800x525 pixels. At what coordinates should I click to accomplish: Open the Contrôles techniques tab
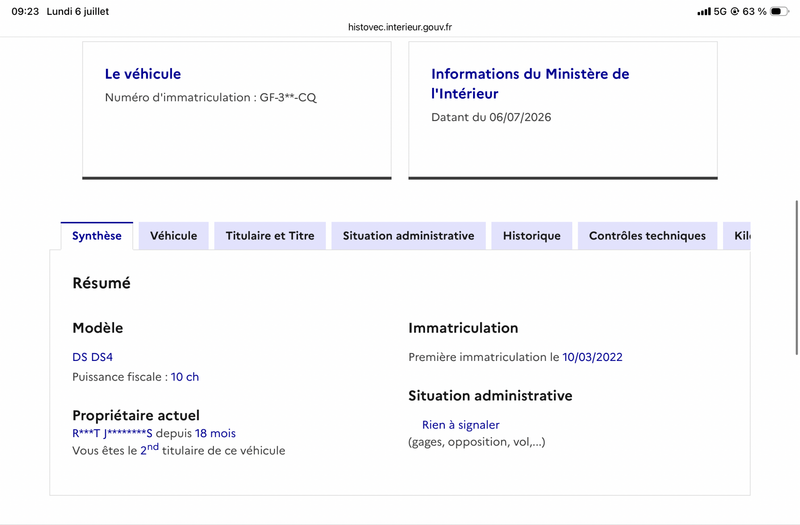(x=647, y=236)
